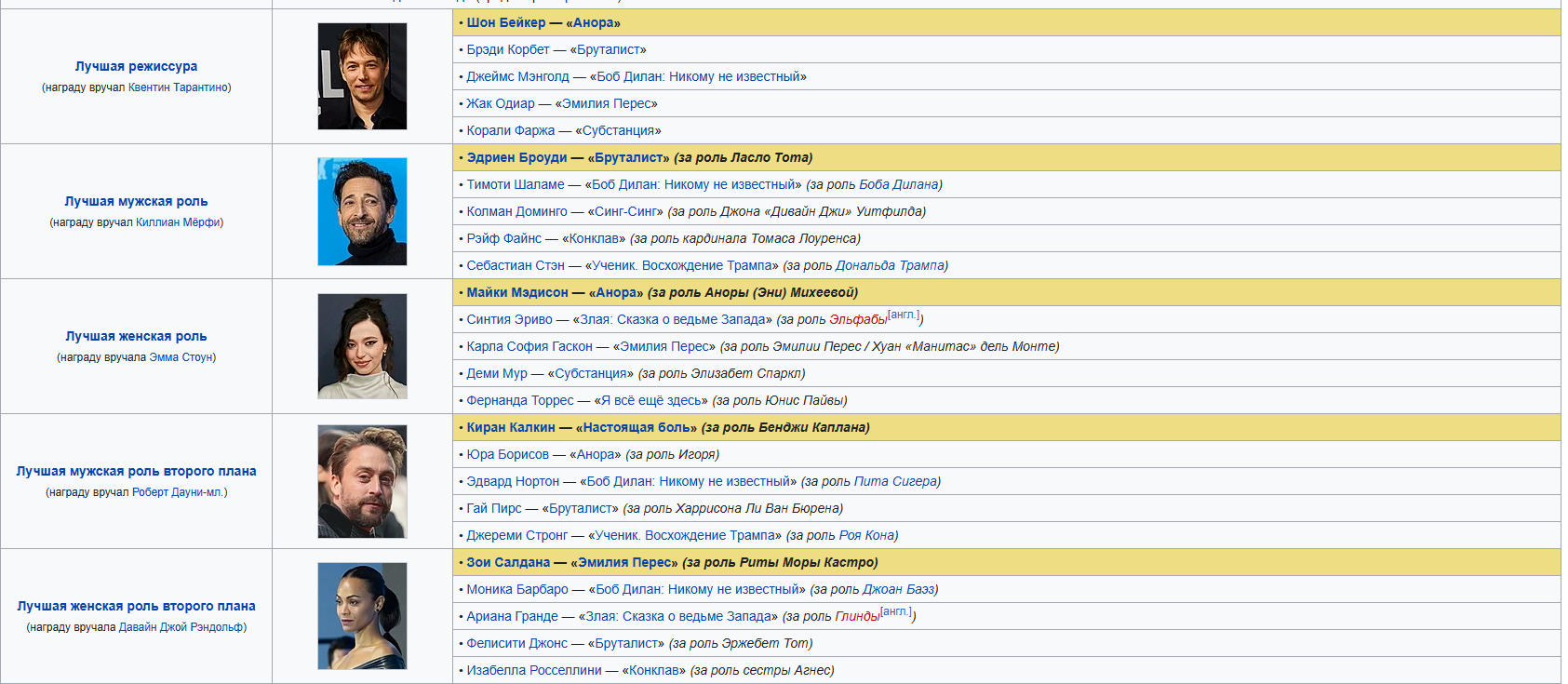Screen dimensions: 1568x684
Task: Open «Злая: Сказка о ведьме Запада» for Ариана Гранде
Action: point(678,616)
